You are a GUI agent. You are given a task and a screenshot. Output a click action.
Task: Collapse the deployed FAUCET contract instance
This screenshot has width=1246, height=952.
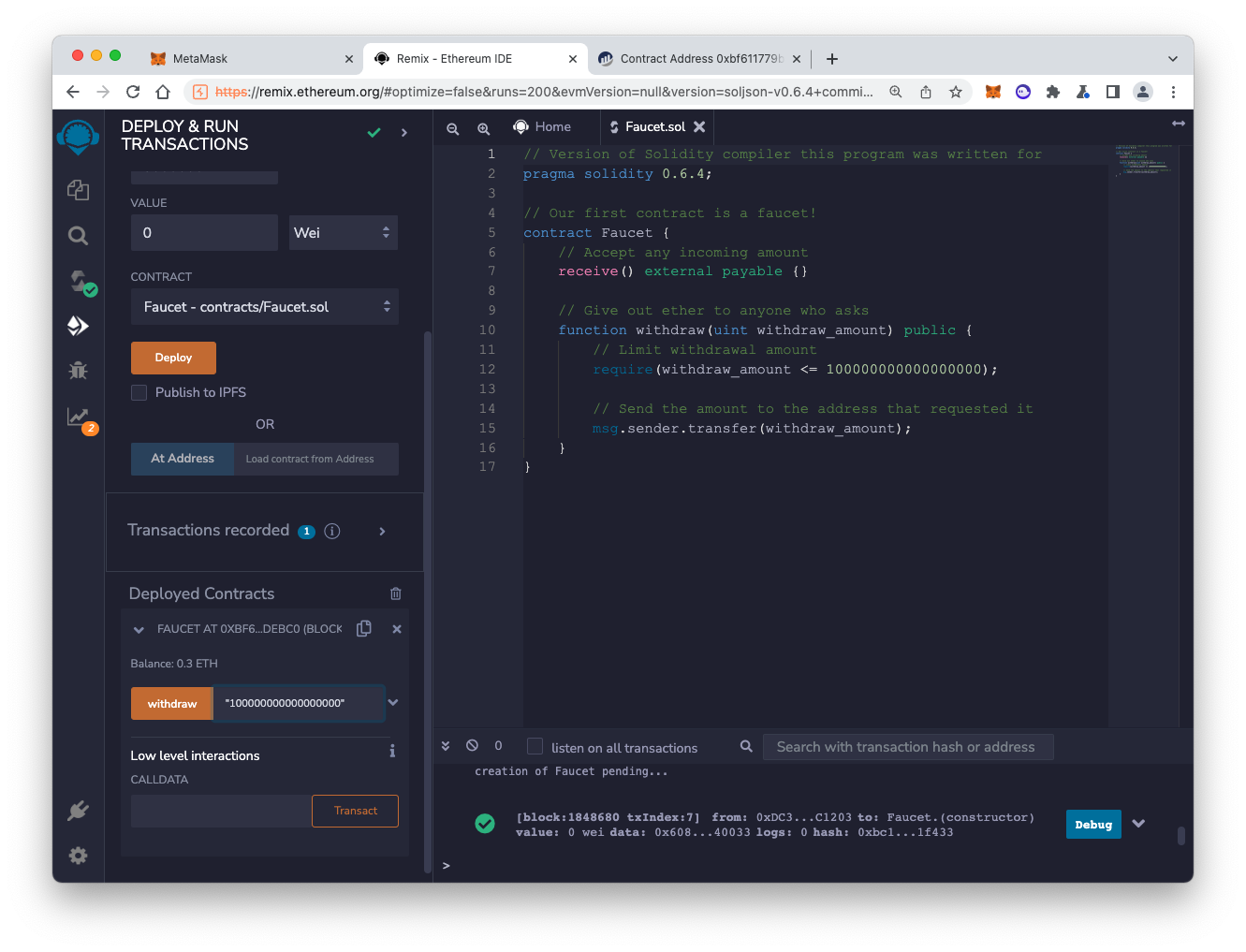[139, 630]
